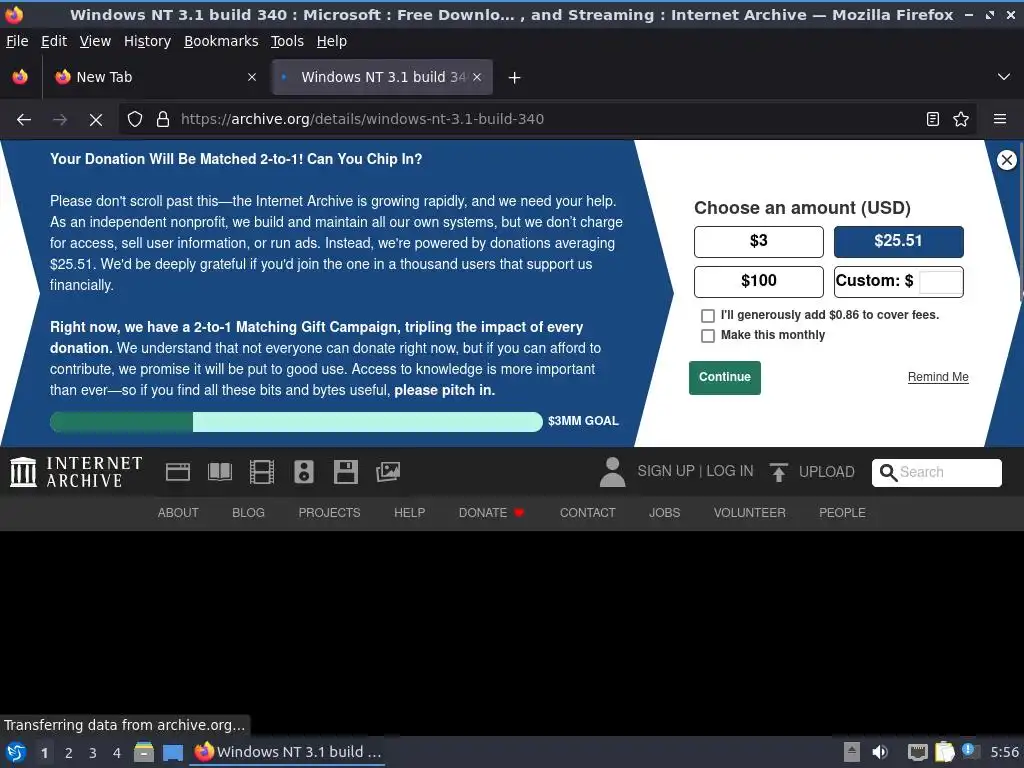Click the Custom donation amount field

point(940,281)
